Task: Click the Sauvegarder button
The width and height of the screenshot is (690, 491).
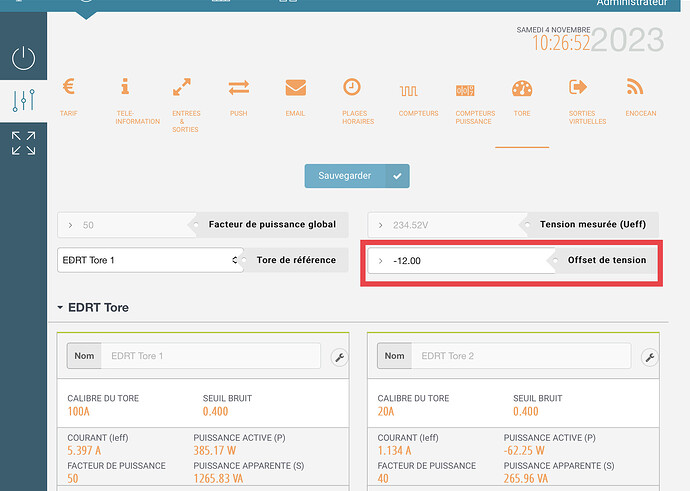Action: [357, 176]
